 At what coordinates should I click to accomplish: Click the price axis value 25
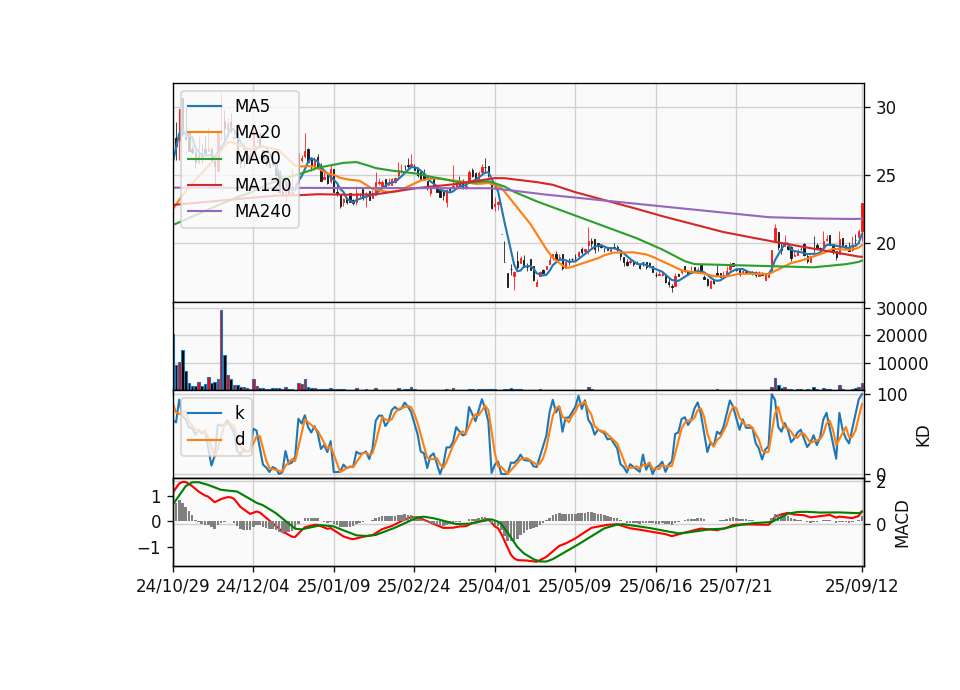click(x=886, y=176)
